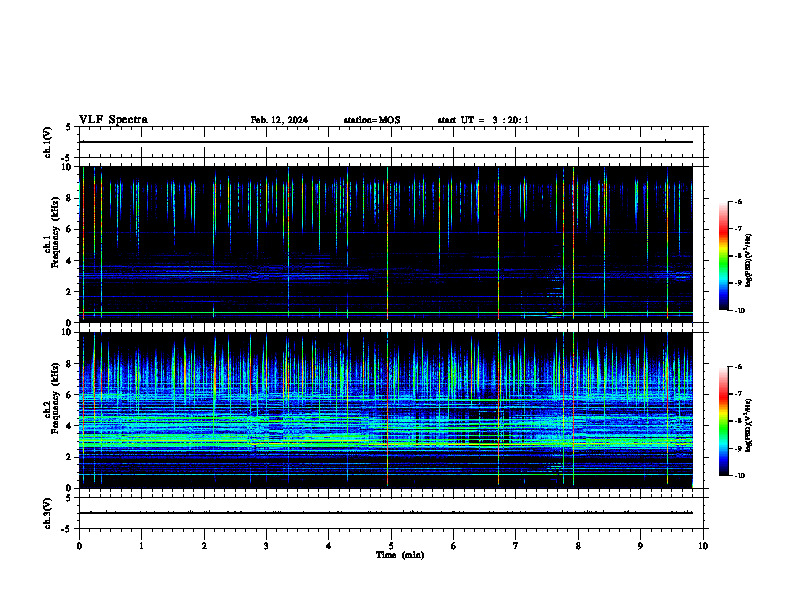Click the 'VLF Spectra' title text
The image size is (792, 612).
coord(113,120)
